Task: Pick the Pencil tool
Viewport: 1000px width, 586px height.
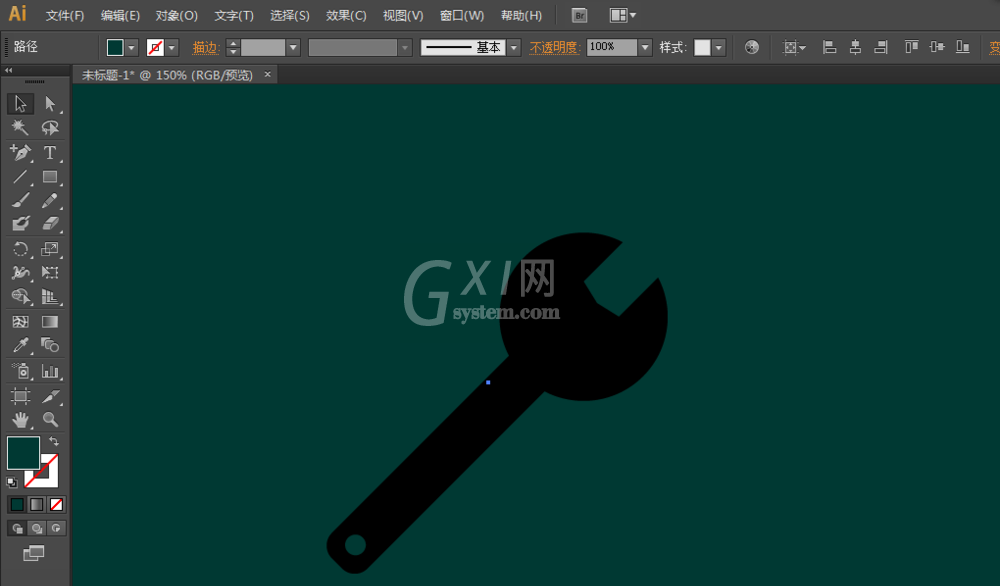Action: click(x=50, y=200)
